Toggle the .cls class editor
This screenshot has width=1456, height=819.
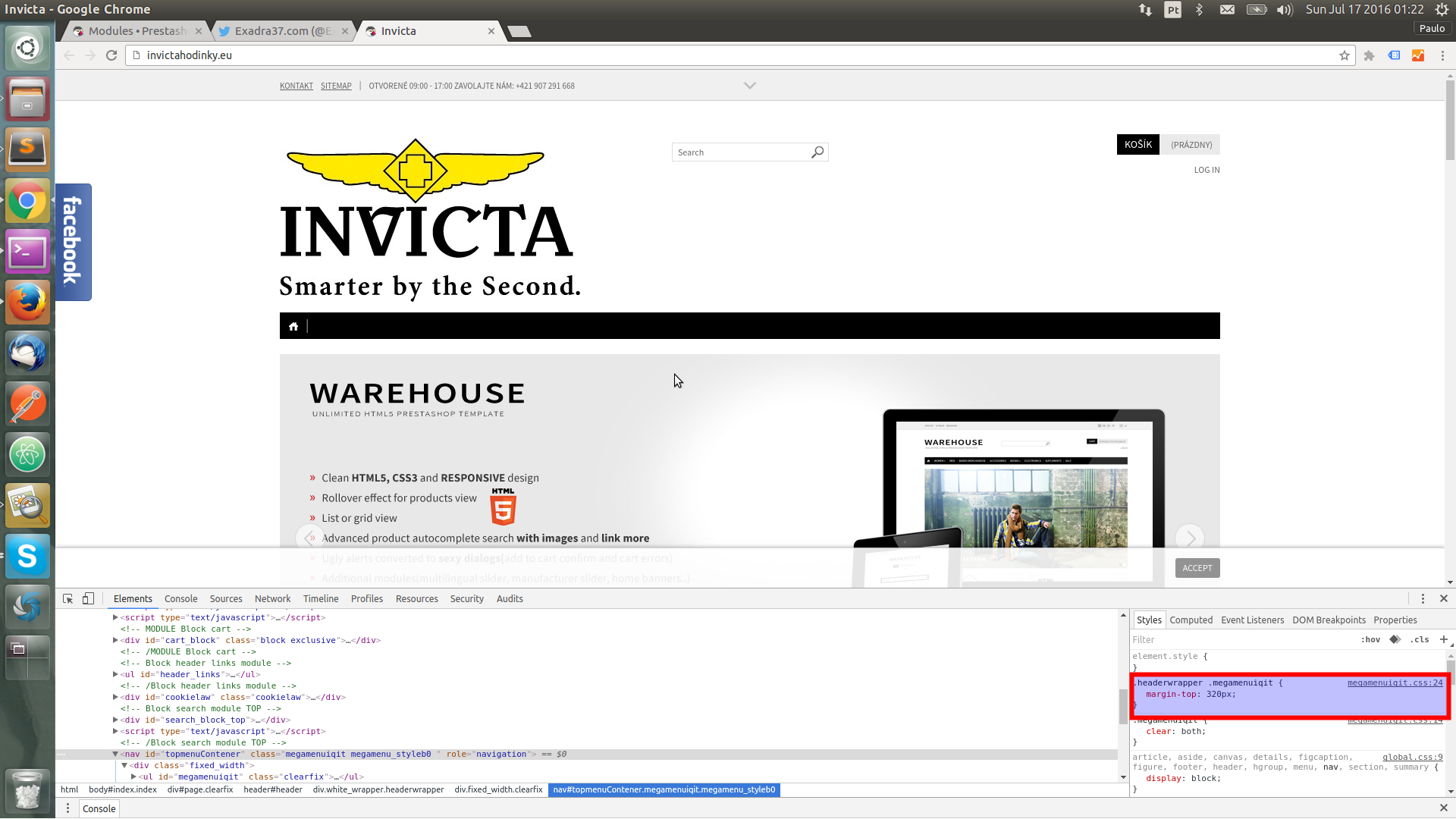[1419, 639]
